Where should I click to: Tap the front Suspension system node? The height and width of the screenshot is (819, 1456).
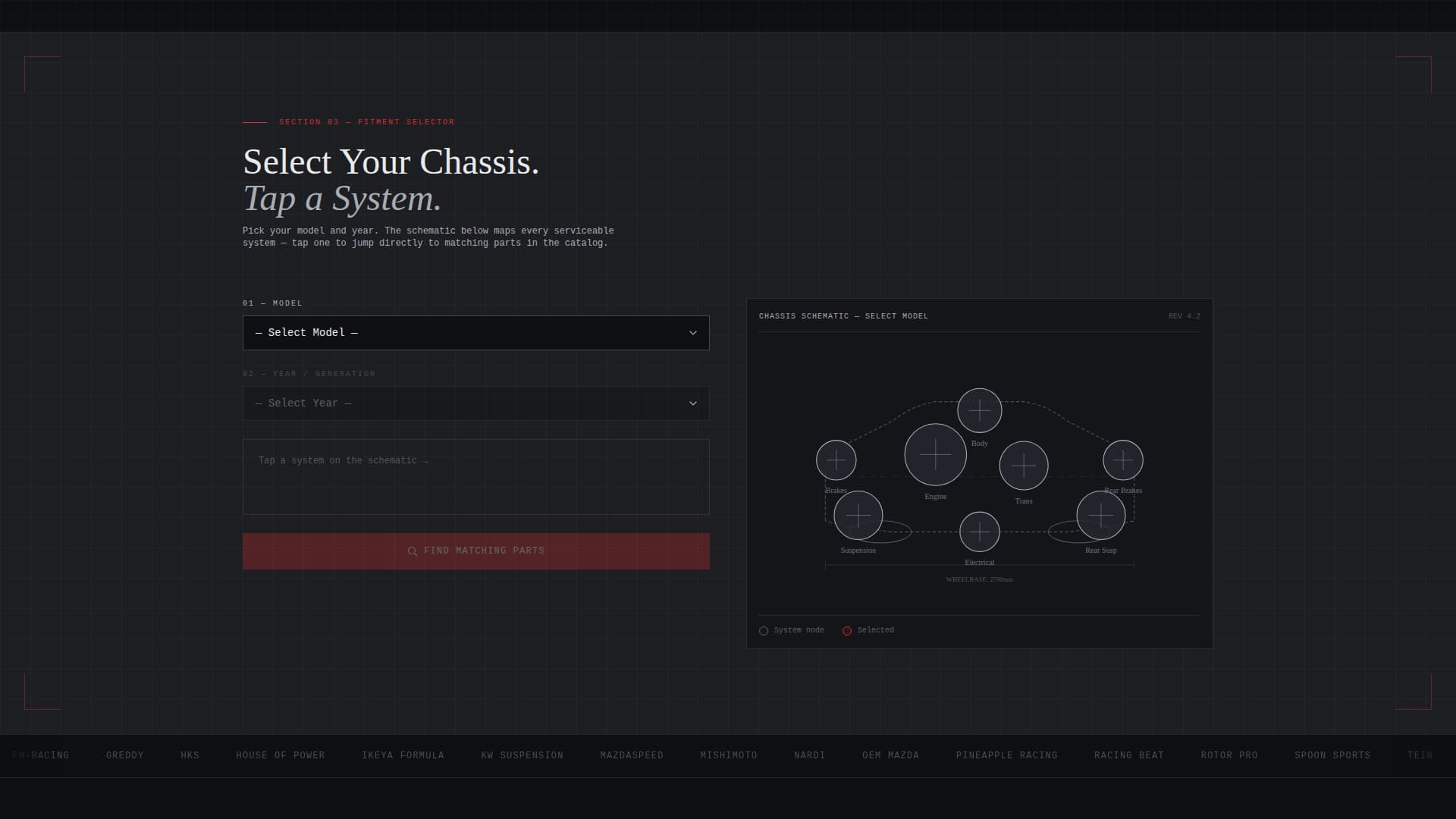point(858,515)
